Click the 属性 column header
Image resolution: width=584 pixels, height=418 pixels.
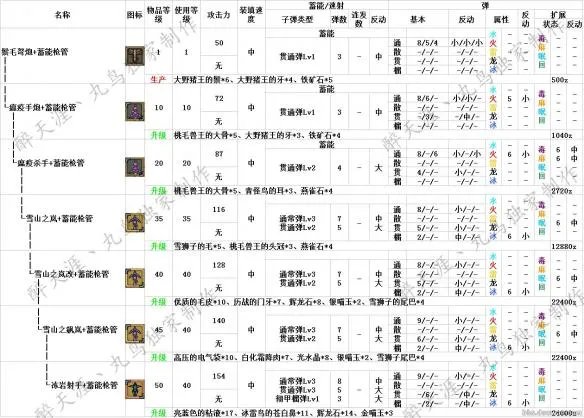coord(501,19)
